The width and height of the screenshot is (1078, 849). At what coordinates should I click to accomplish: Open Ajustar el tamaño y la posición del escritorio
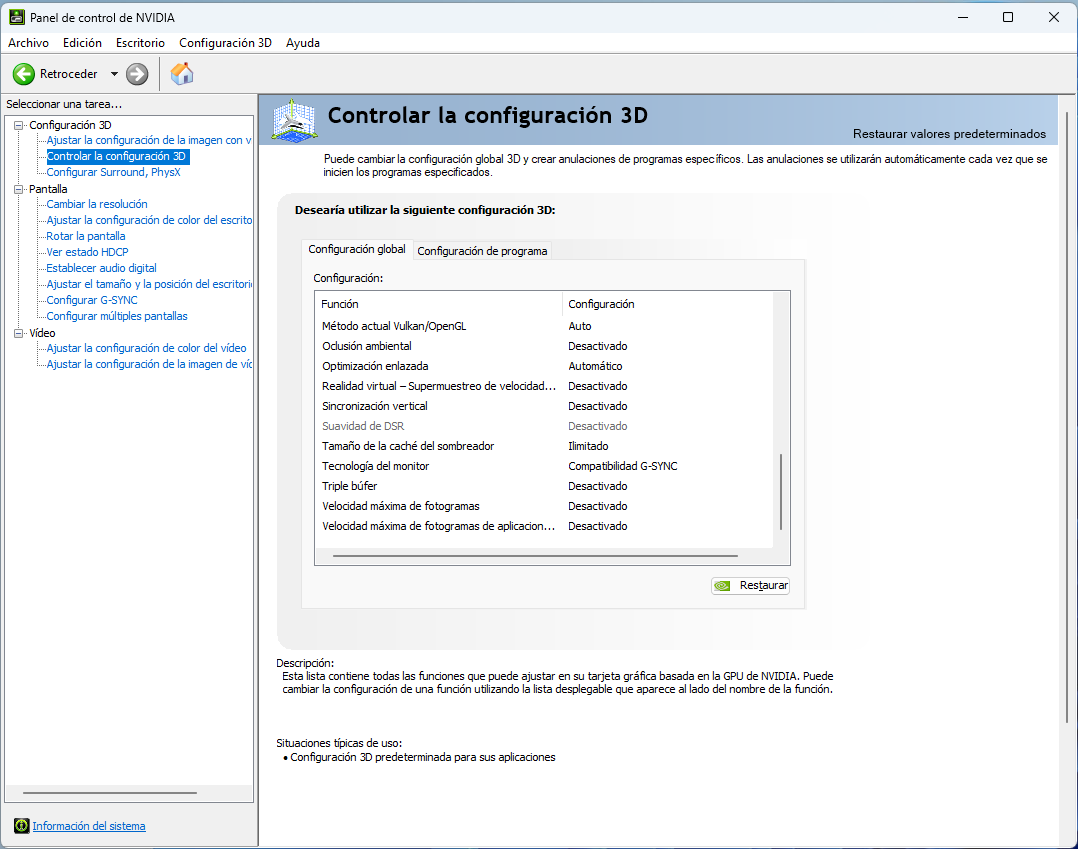coord(149,284)
